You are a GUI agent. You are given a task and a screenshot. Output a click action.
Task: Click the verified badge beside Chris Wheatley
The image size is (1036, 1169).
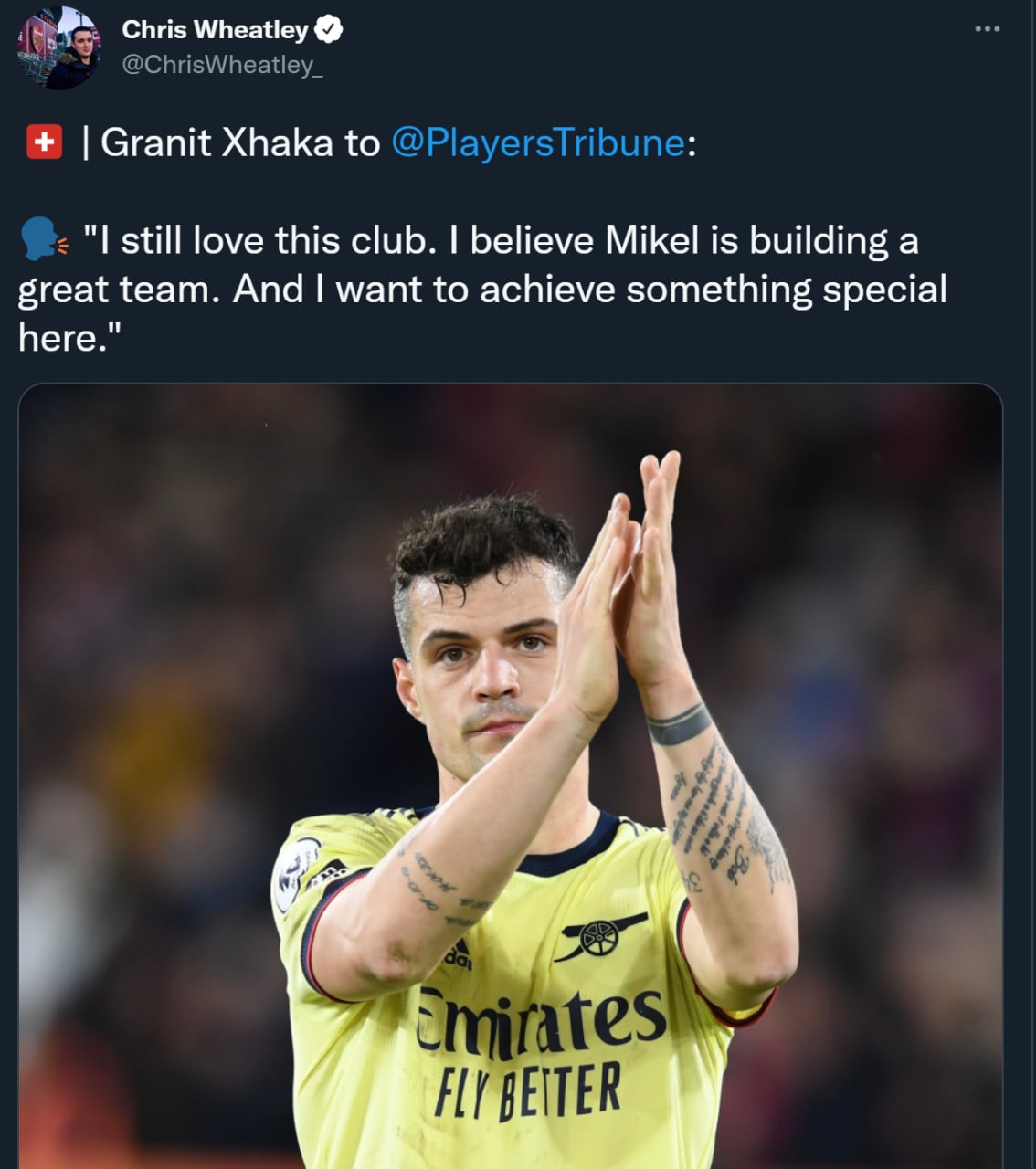(329, 30)
